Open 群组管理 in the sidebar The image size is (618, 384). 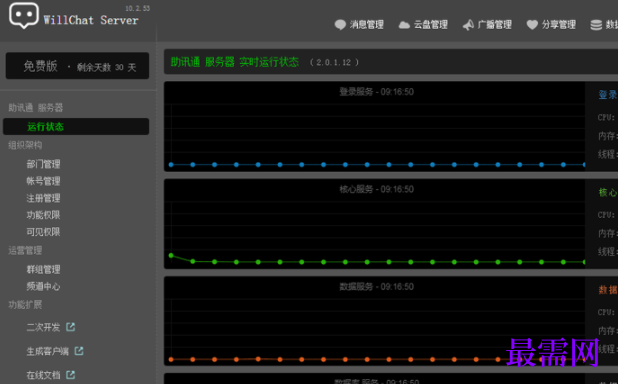(43, 269)
